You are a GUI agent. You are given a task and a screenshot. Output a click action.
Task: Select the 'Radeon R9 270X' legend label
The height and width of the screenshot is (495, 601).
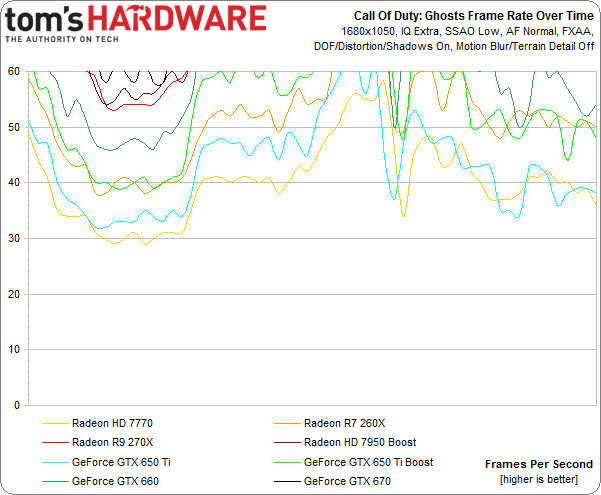(x=112, y=442)
